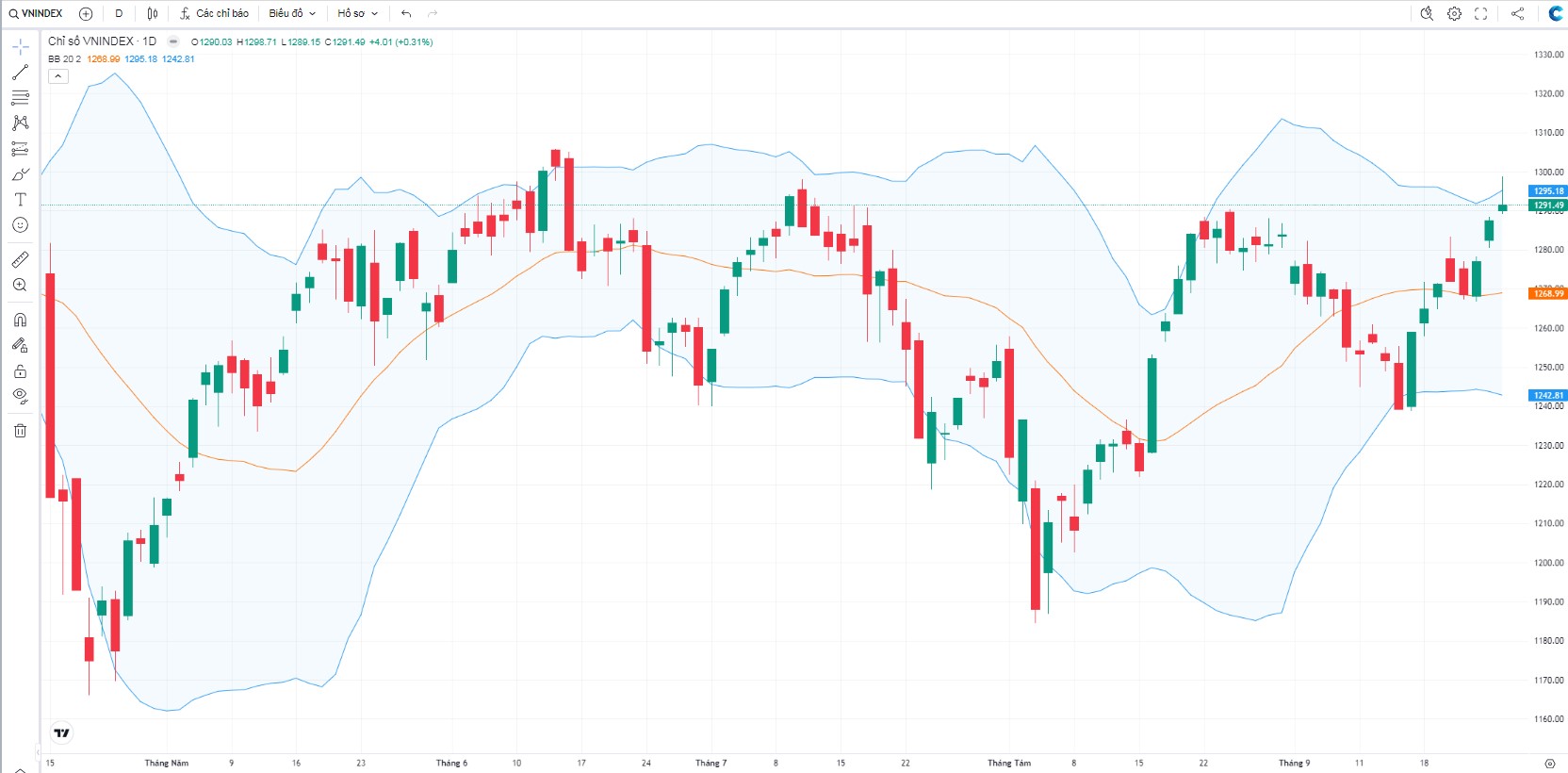Click the Tháng 7 time axis label

[710, 763]
